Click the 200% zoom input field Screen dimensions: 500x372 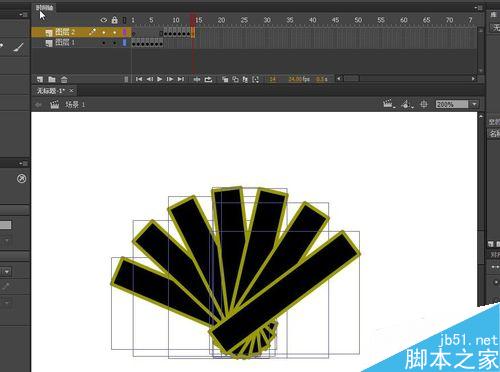pyautogui.click(x=452, y=104)
